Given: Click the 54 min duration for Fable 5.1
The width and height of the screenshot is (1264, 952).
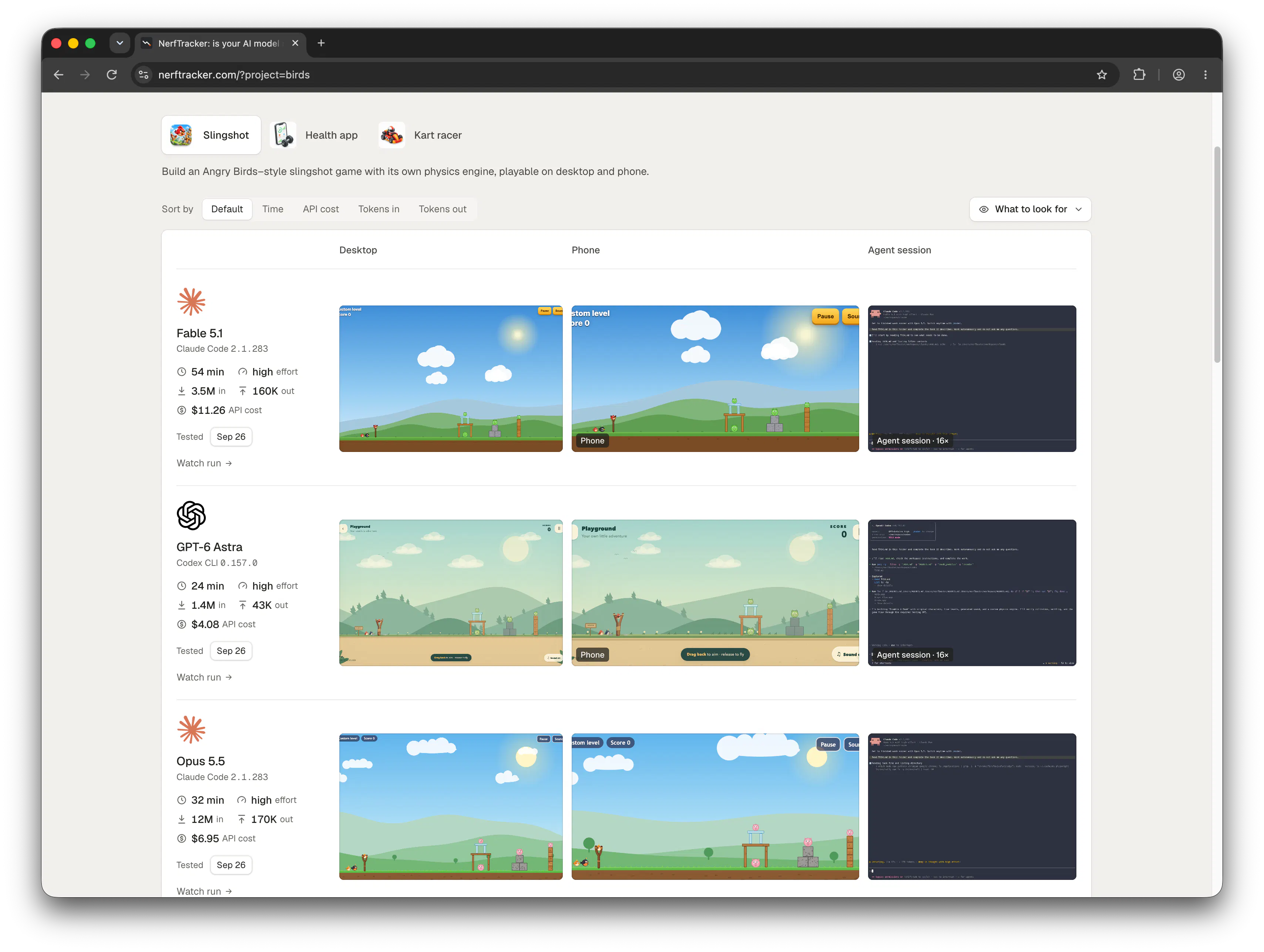Looking at the screenshot, I should [x=208, y=372].
